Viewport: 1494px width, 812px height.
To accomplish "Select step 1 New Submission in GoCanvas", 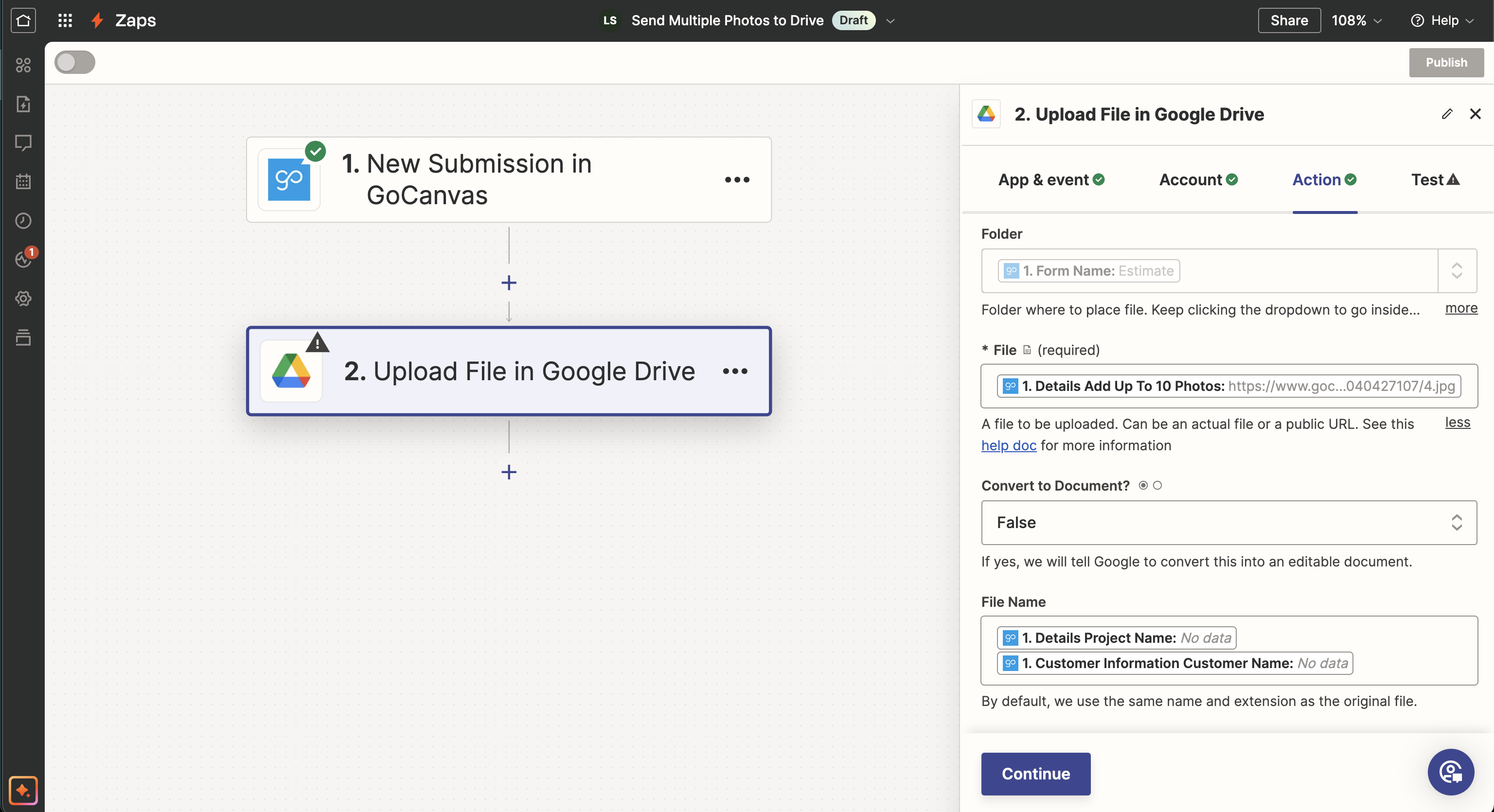I will click(509, 179).
